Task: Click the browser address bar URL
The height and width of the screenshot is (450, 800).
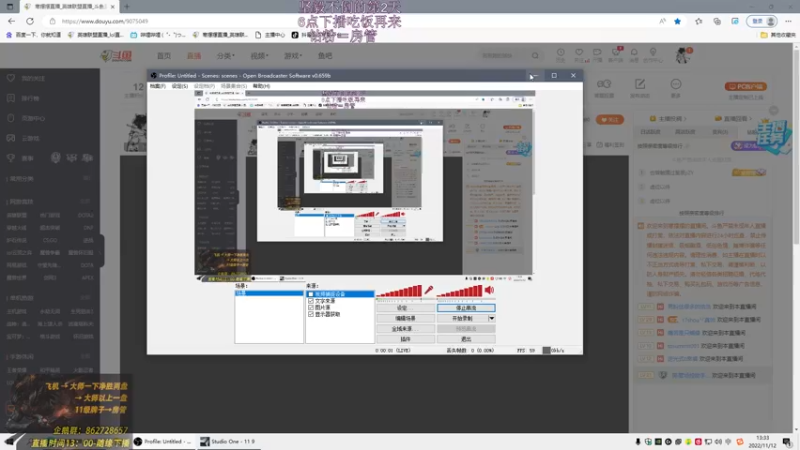Action: [105, 21]
